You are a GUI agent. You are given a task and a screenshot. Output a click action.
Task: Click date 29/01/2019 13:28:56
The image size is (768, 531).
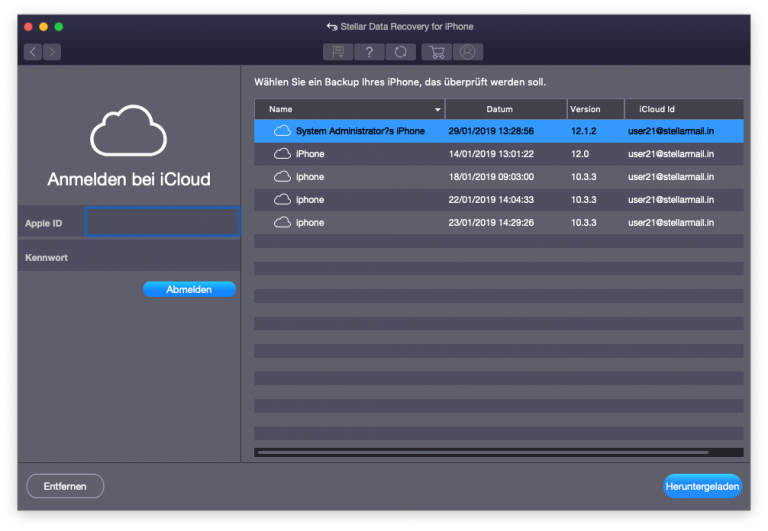pos(491,131)
